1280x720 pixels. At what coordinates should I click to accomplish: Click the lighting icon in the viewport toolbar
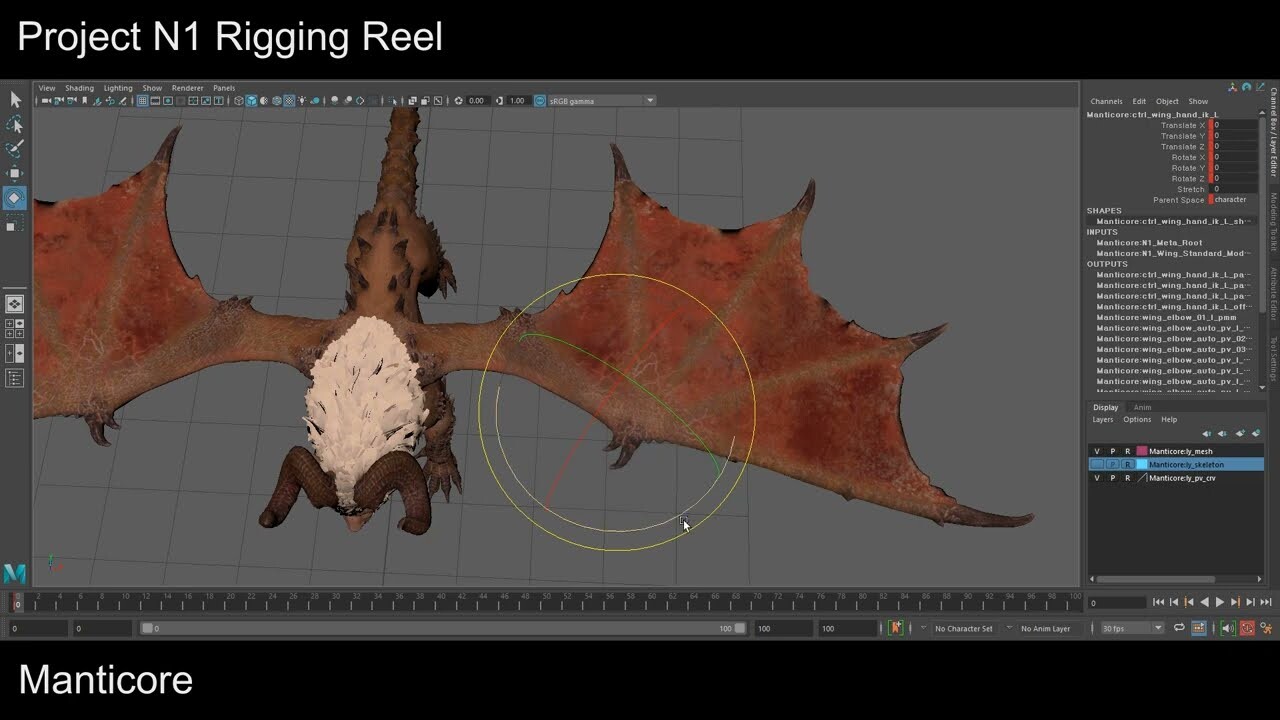(301, 100)
